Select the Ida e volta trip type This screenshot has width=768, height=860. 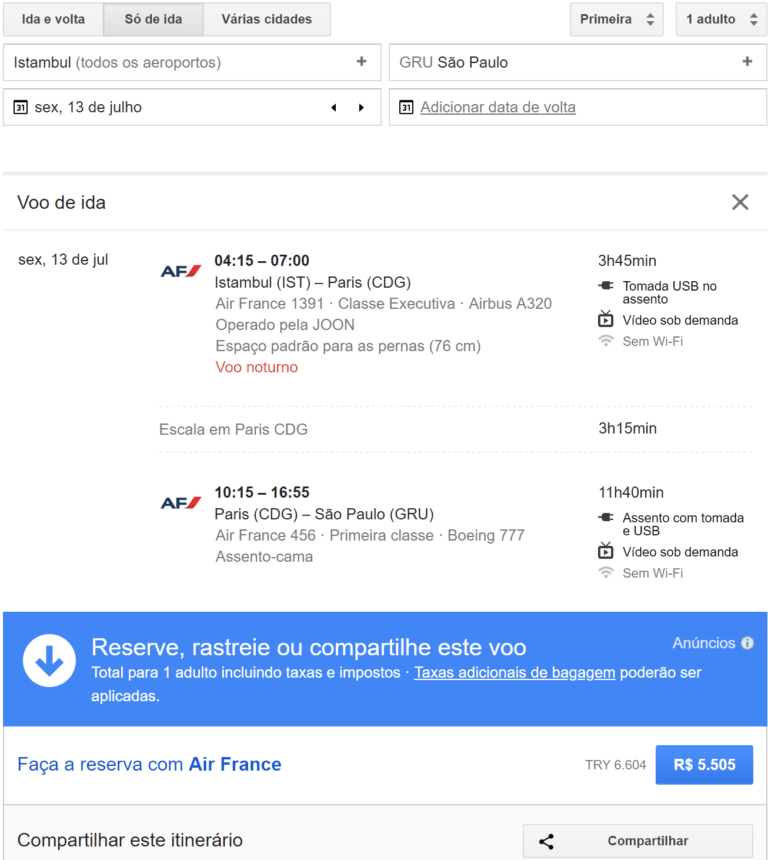53,19
